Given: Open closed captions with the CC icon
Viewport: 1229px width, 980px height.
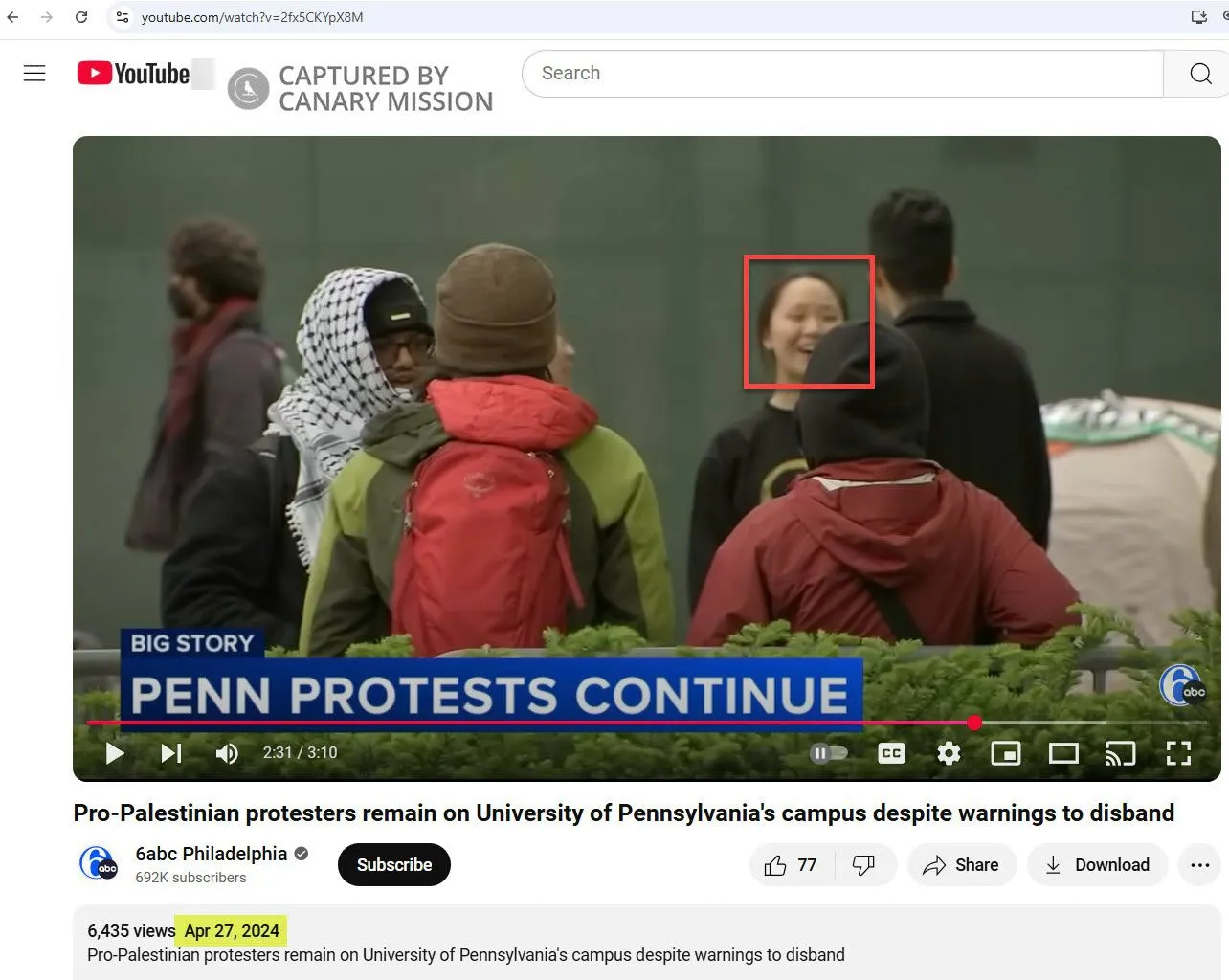Looking at the screenshot, I should pyautogui.click(x=891, y=753).
